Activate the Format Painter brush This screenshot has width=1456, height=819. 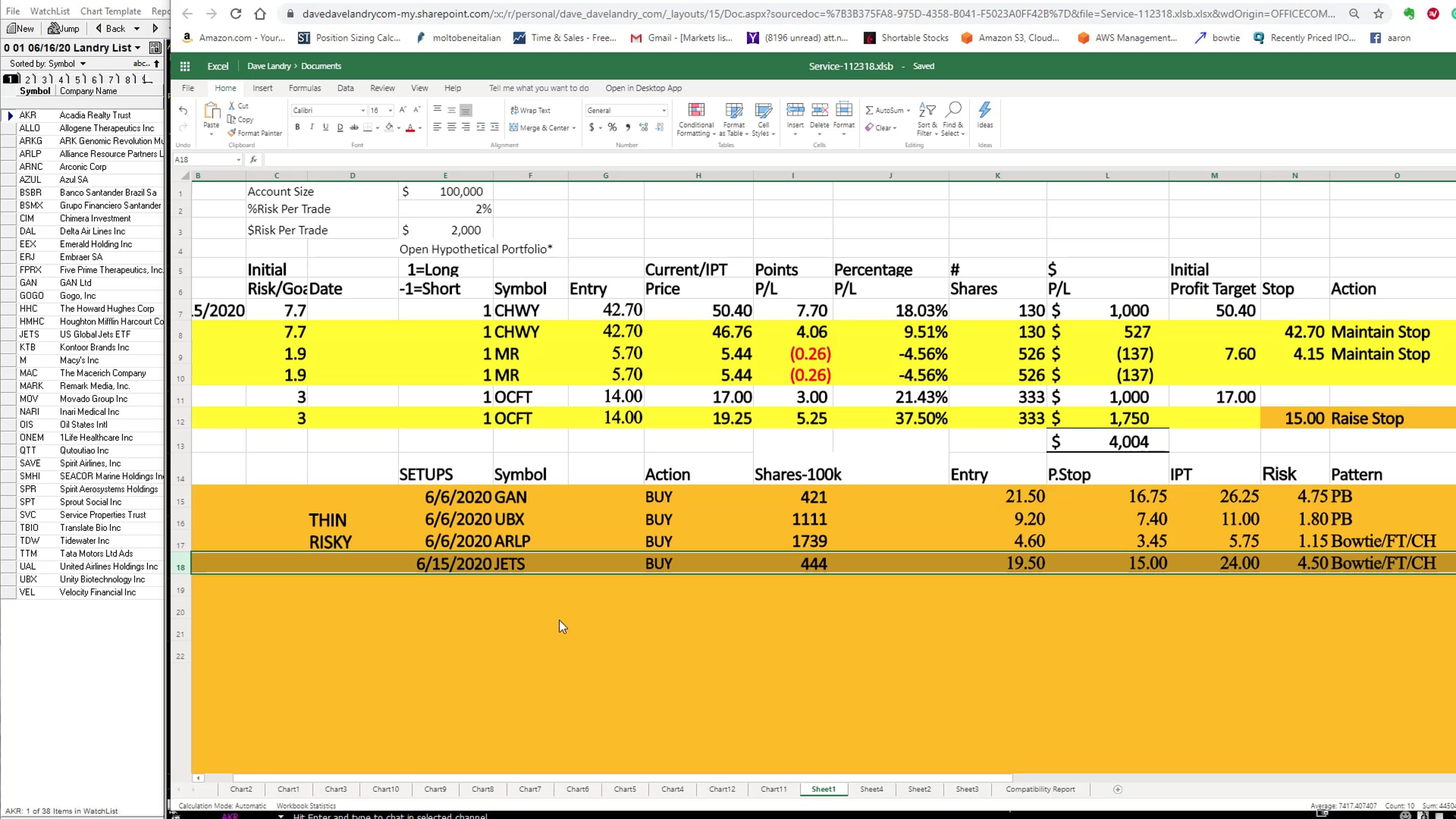click(255, 133)
